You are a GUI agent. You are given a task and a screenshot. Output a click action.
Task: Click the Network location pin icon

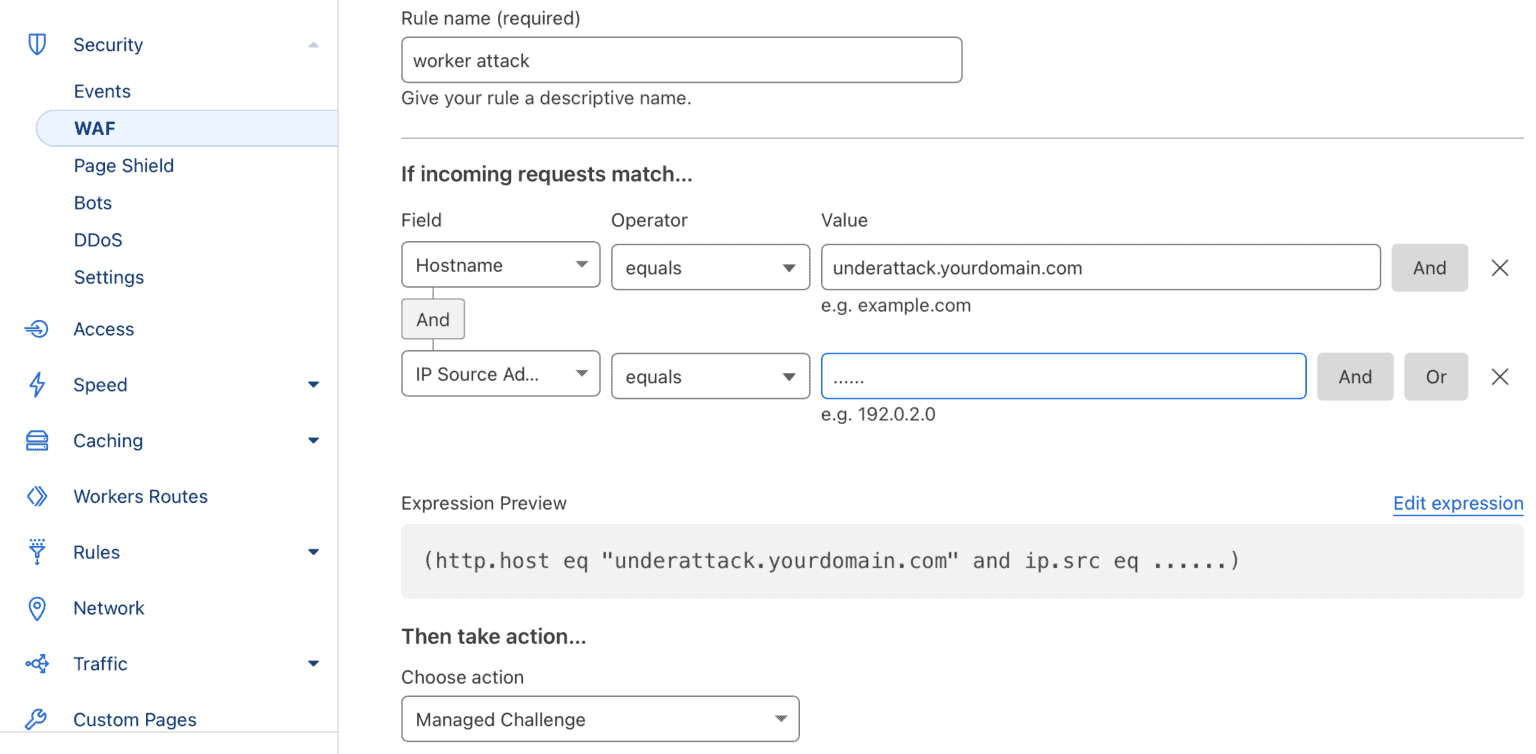tap(36, 607)
